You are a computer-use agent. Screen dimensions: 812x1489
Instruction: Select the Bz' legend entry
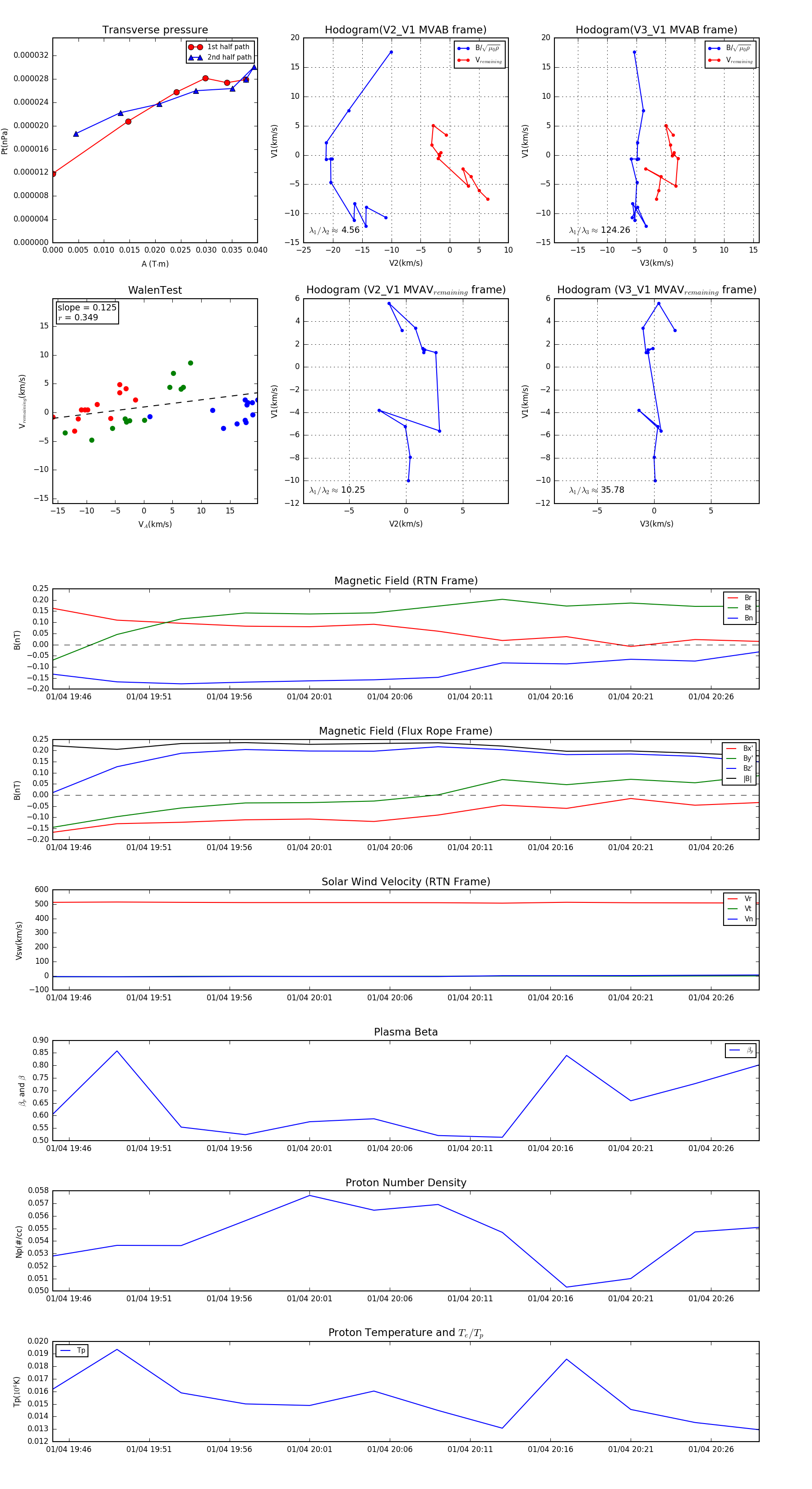click(740, 768)
